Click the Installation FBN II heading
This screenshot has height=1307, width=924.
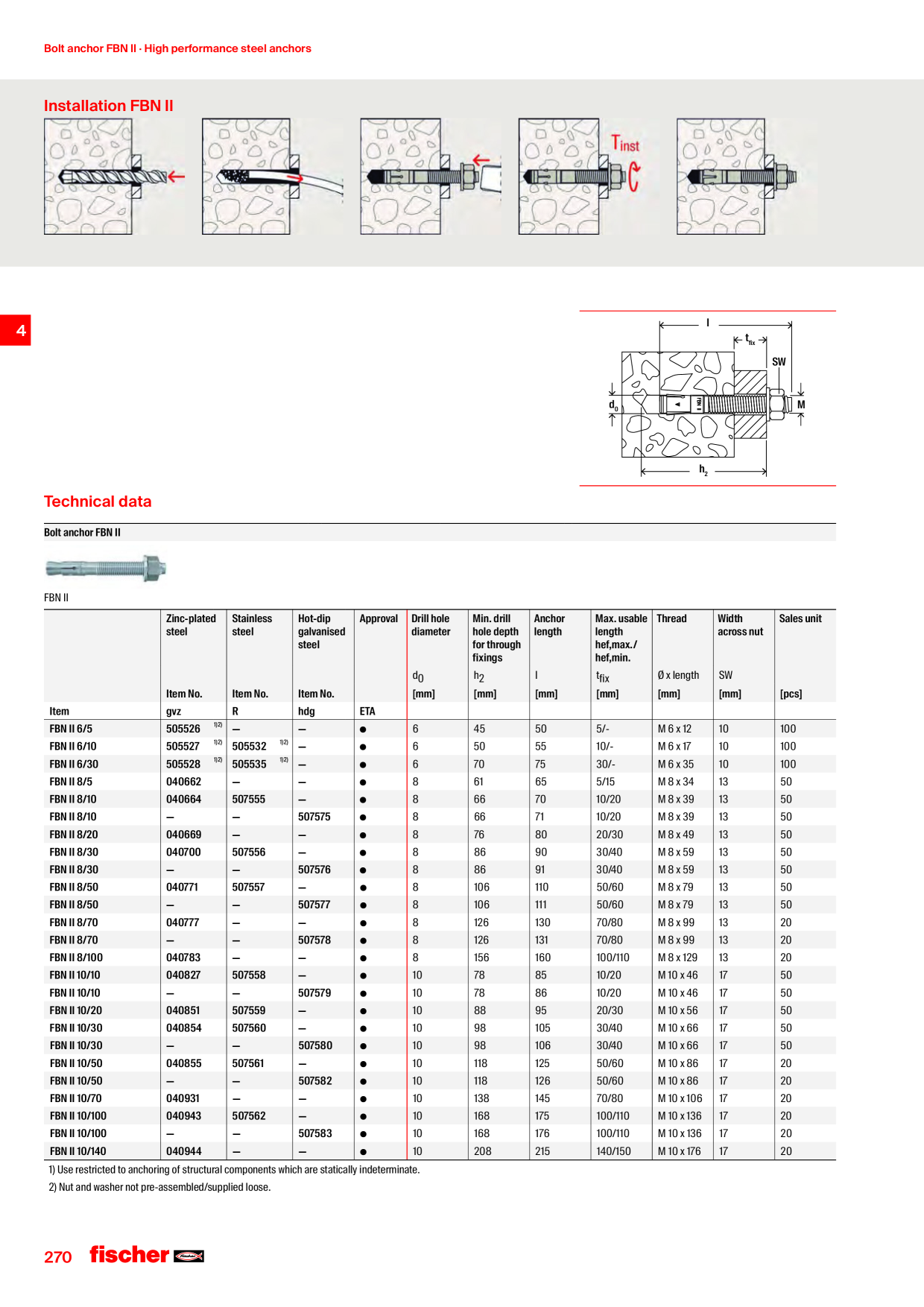click(x=109, y=106)
